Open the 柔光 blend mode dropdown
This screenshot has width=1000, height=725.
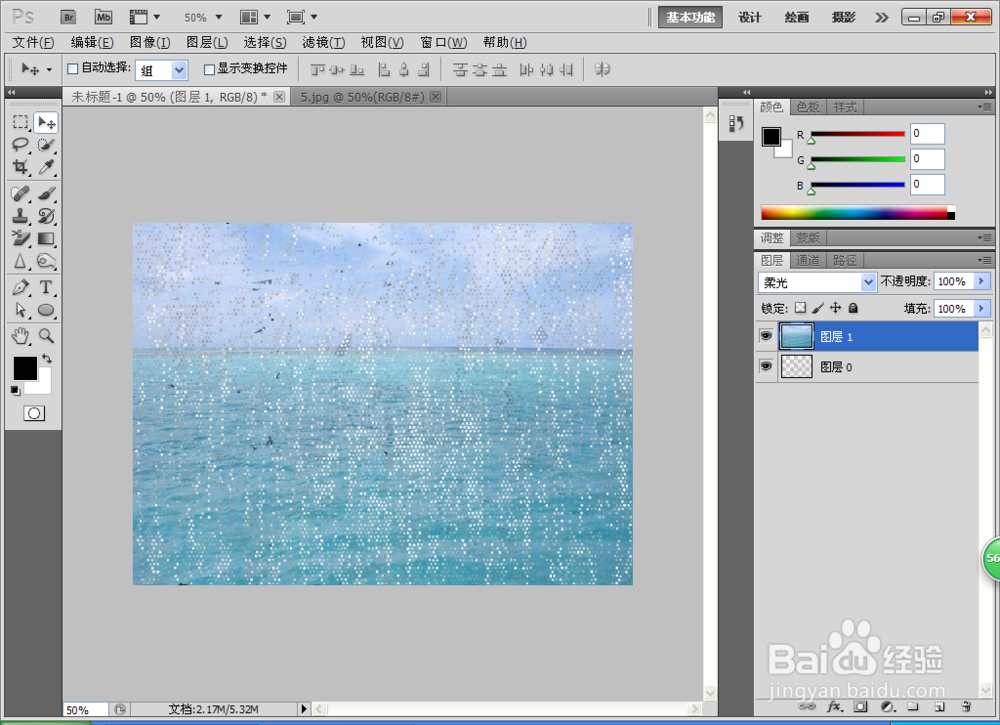(868, 281)
